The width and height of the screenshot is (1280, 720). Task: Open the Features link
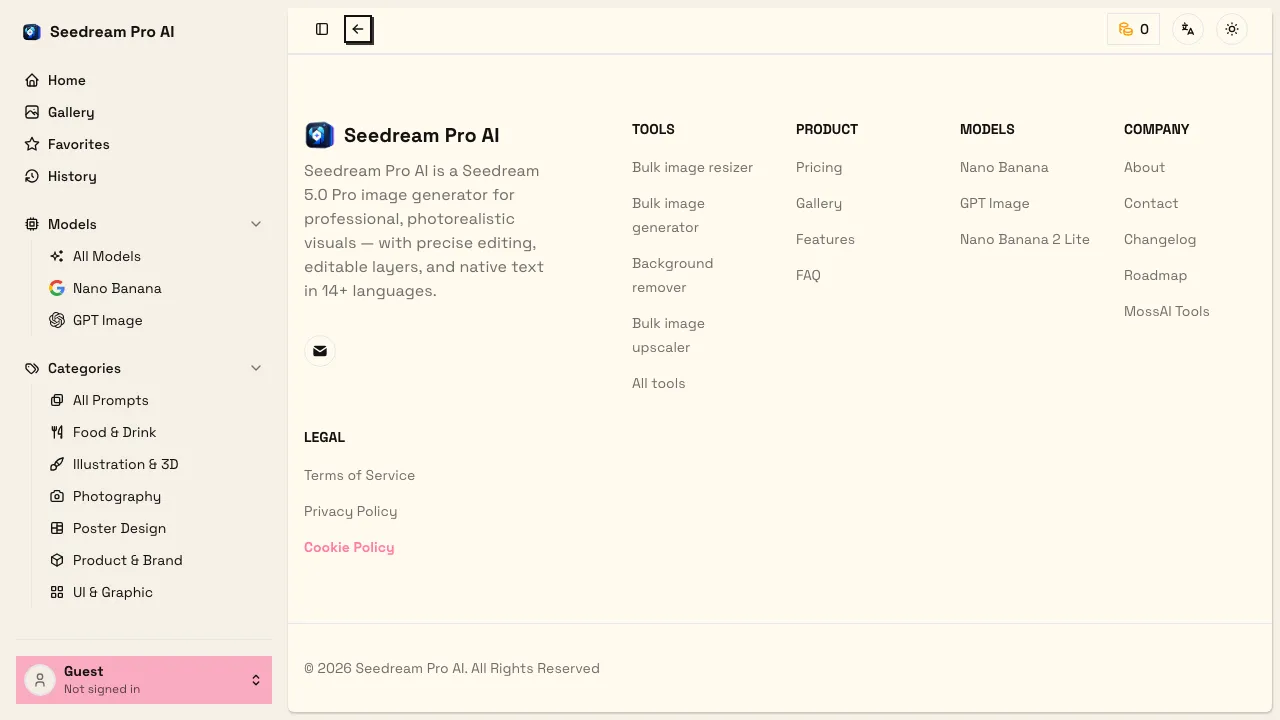pyautogui.click(x=825, y=239)
